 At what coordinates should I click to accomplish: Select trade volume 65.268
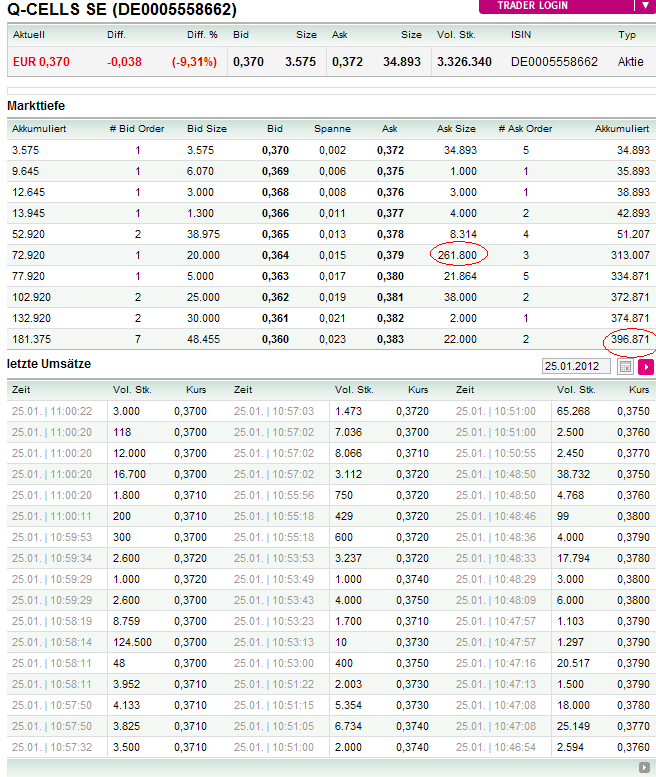coord(573,411)
